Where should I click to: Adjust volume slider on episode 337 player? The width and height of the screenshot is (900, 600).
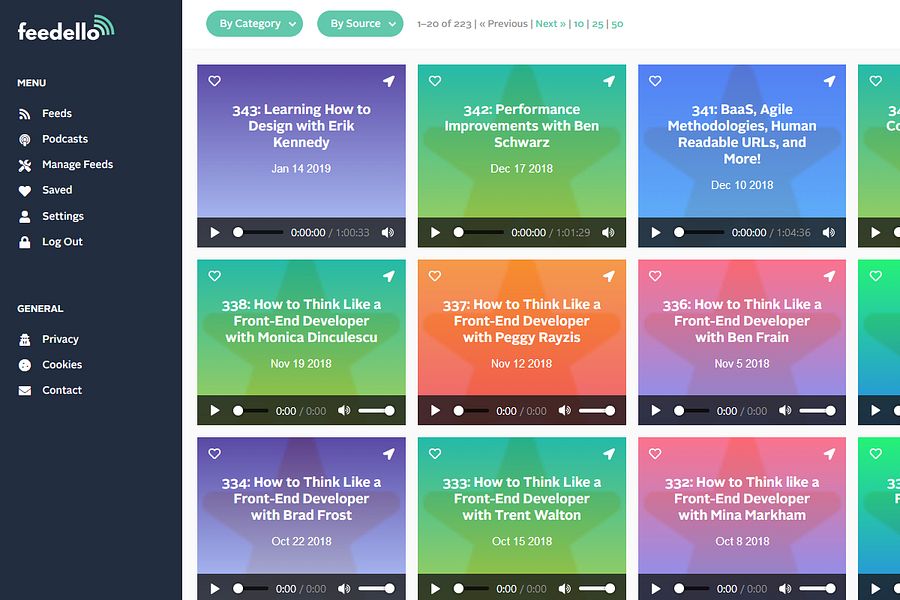597,411
